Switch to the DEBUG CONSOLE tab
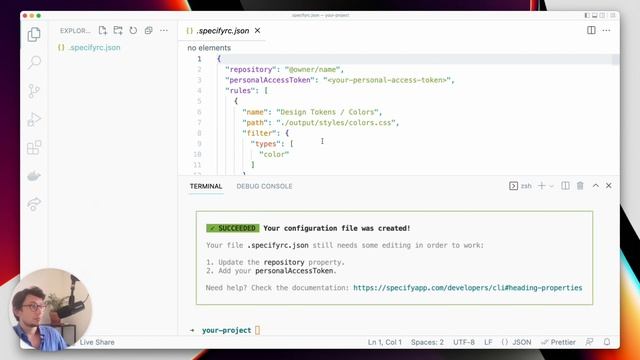The height and width of the screenshot is (360, 640). click(x=264, y=186)
